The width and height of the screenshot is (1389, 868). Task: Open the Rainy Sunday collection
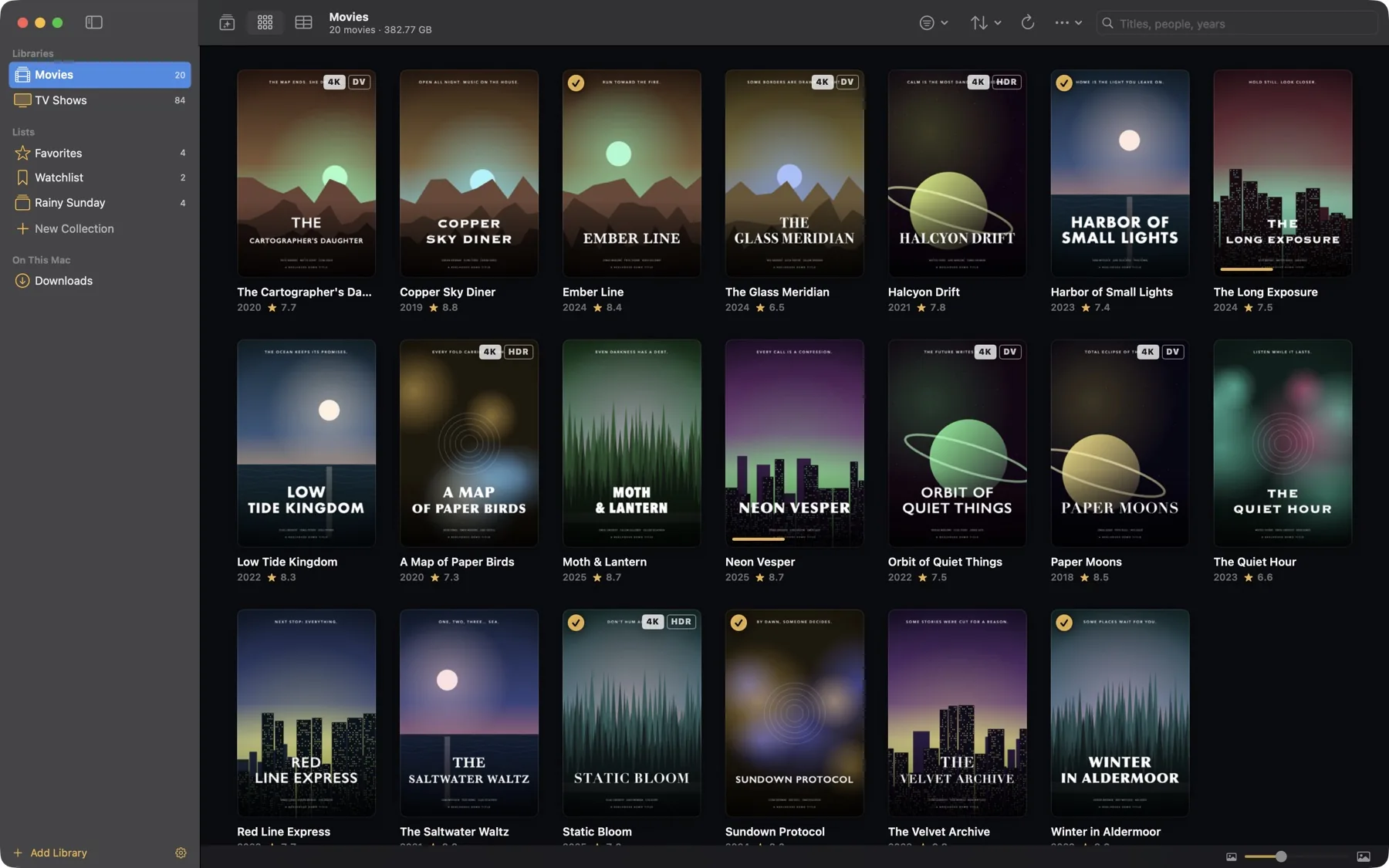pos(100,203)
